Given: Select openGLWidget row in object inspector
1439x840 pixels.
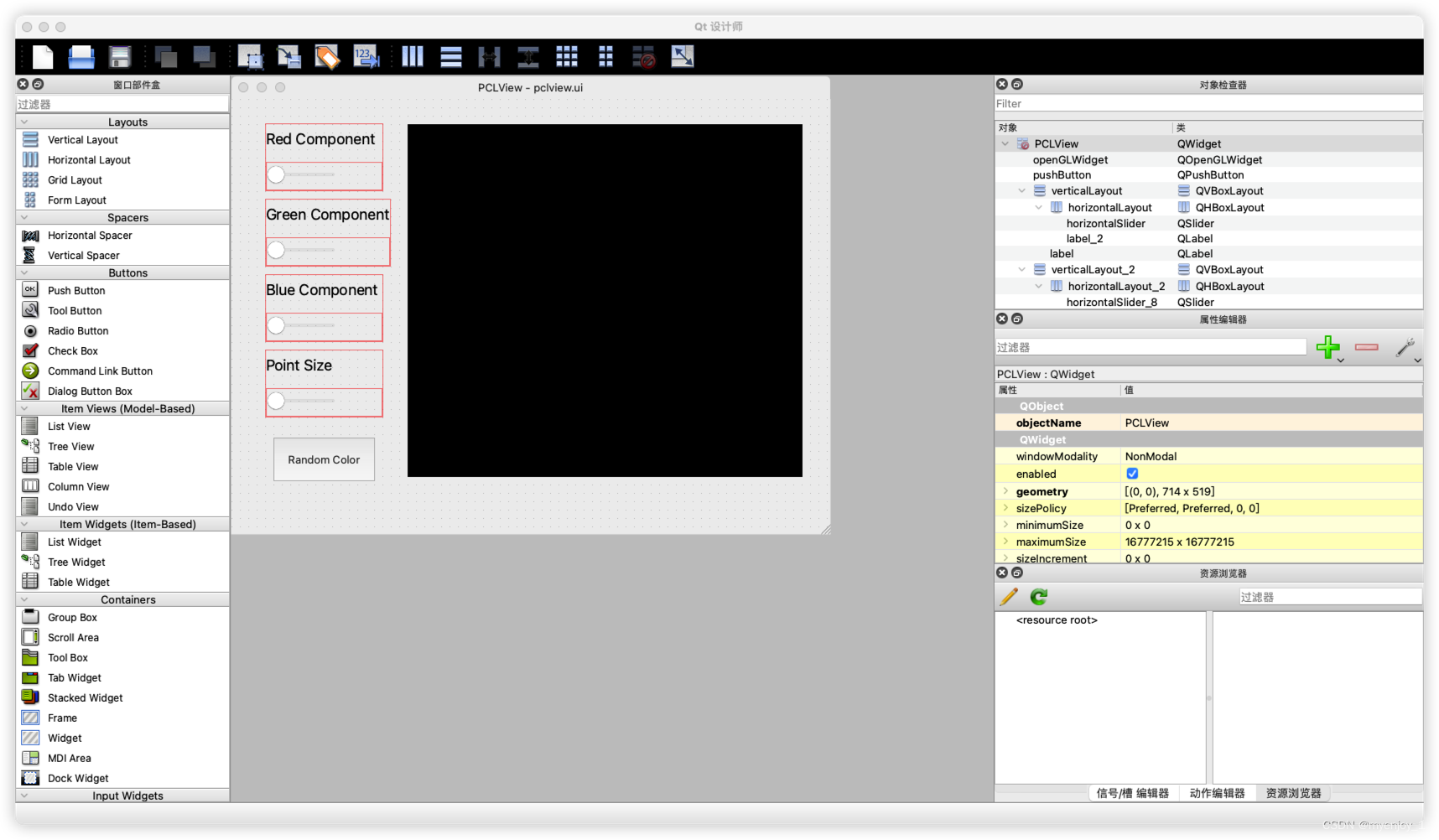Looking at the screenshot, I should click(1208, 160).
